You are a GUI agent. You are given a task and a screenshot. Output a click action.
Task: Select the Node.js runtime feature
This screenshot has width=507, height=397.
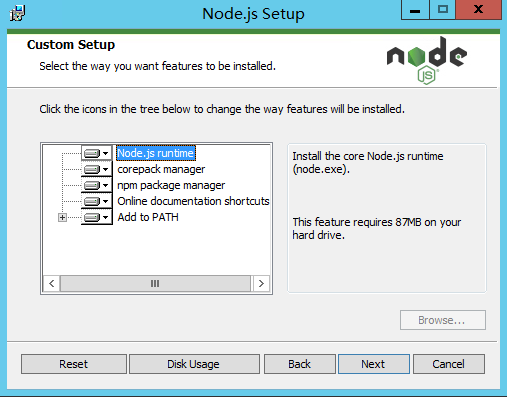click(x=156, y=153)
